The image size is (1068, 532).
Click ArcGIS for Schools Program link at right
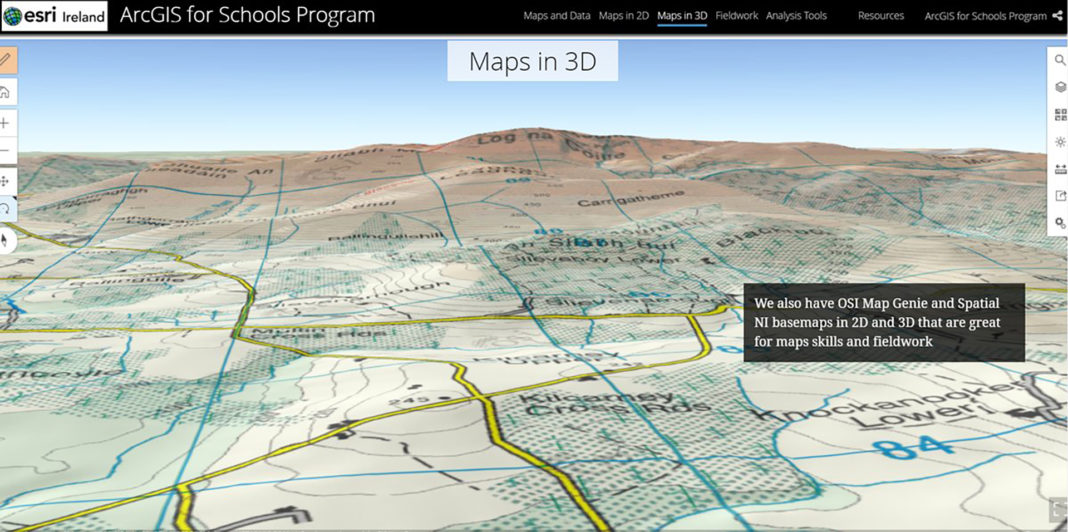click(986, 16)
